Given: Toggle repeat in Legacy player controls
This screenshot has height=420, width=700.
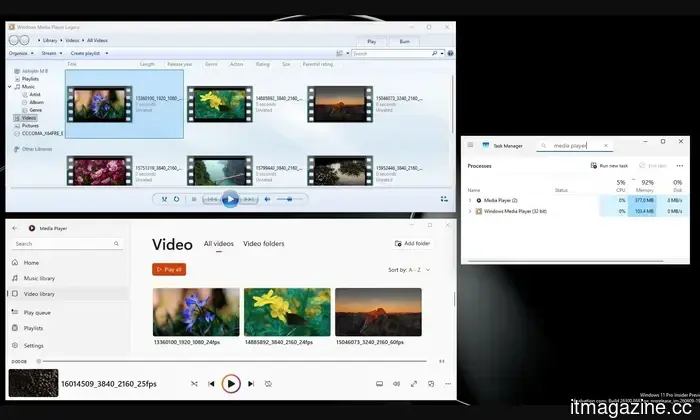Looking at the screenshot, I should pyautogui.click(x=177, y=200).
